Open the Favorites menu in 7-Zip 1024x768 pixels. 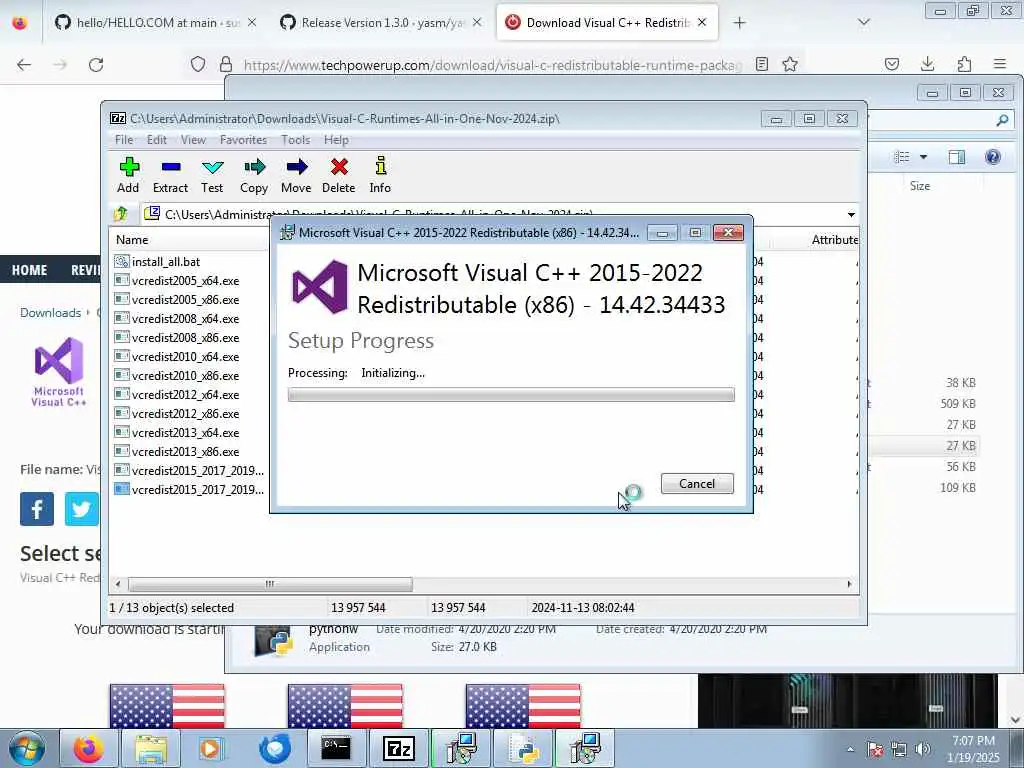(x=244, y=140)
